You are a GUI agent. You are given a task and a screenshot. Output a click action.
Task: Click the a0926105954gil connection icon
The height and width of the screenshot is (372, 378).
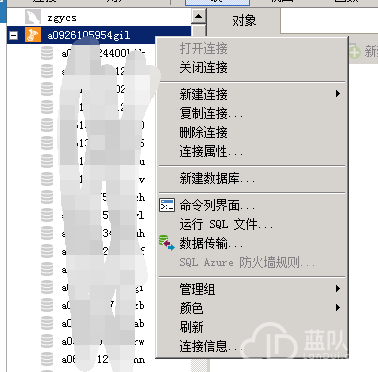coord(33,35)
